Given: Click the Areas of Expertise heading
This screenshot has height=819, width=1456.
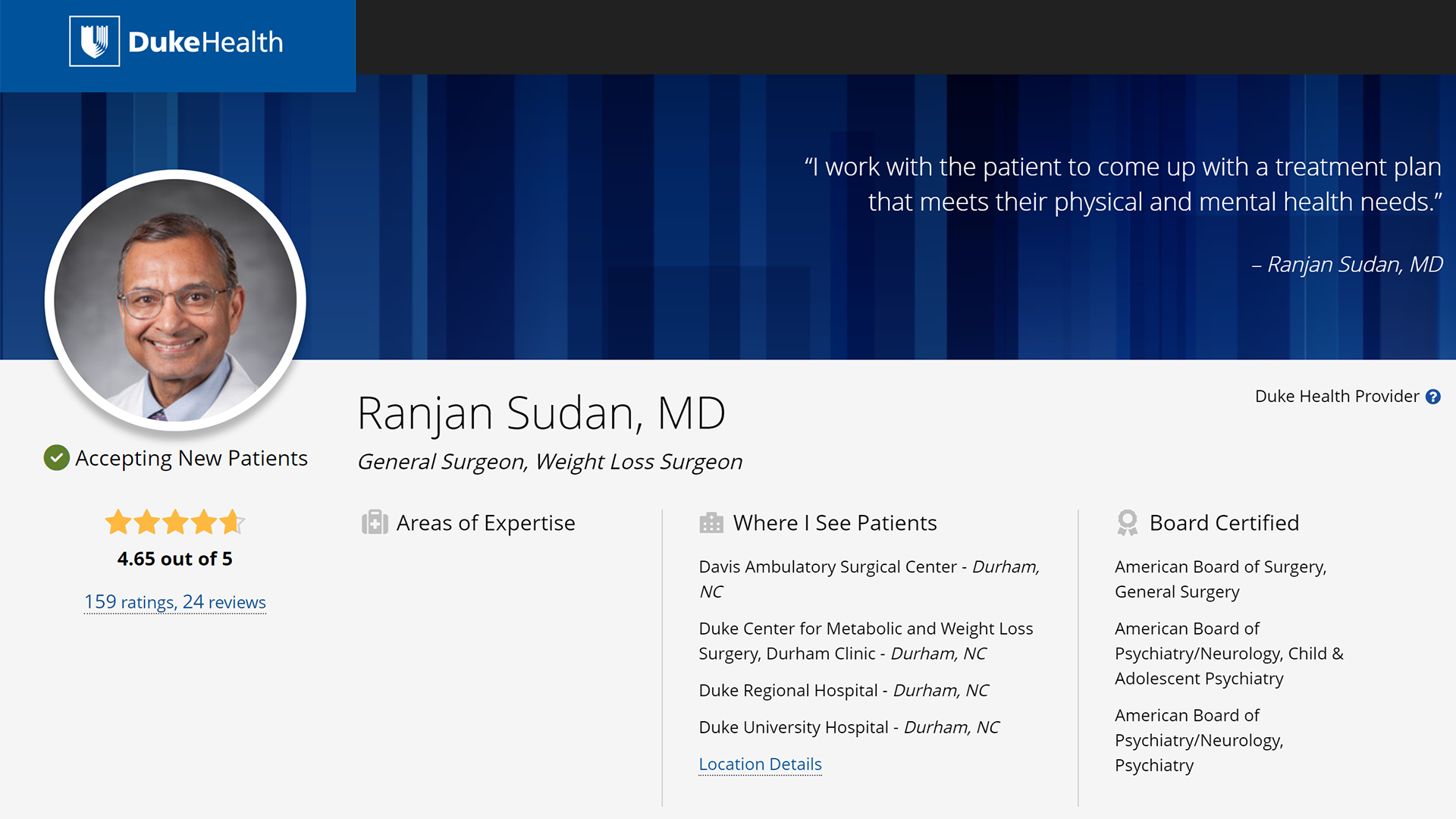Looking at the screenshot, I should pyautogui.click(x=486, y=522).
